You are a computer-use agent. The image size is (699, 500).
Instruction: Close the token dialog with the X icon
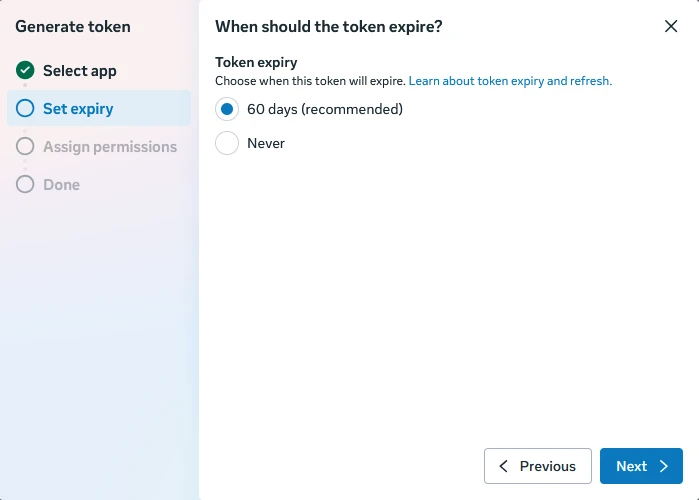pos(670,26)
